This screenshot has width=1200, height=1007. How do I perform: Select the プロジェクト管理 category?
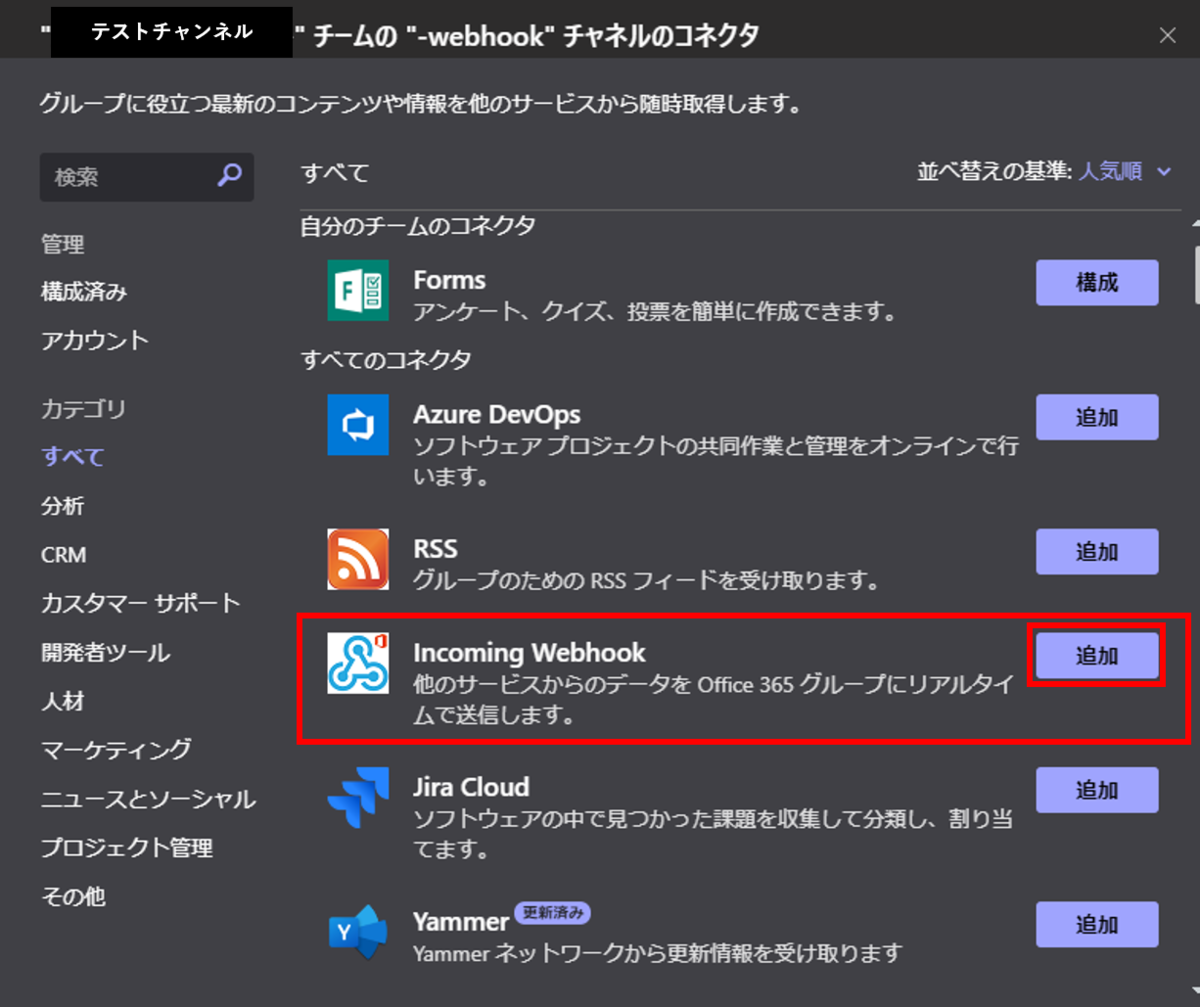pyautogui.click(x=127, y=848)
